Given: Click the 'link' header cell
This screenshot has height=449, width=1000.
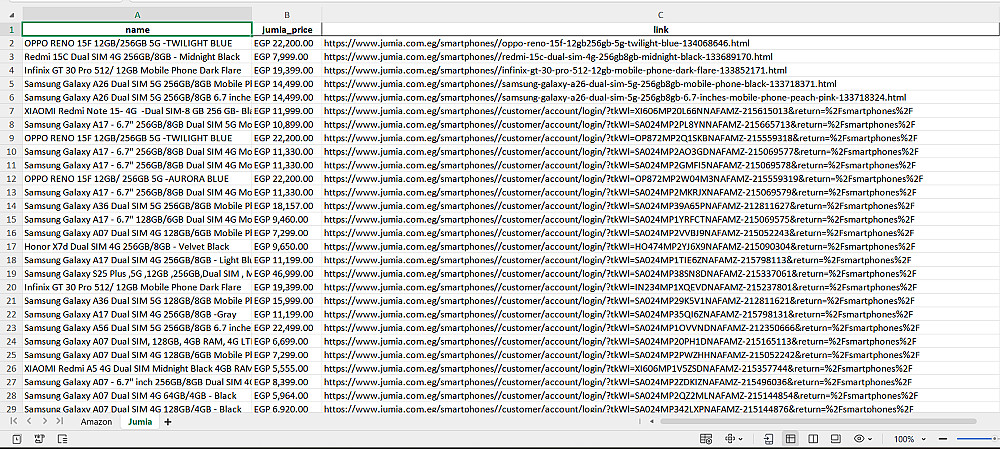Looking at the screenshot, I should pyautogui.click(x=661, y=29).
